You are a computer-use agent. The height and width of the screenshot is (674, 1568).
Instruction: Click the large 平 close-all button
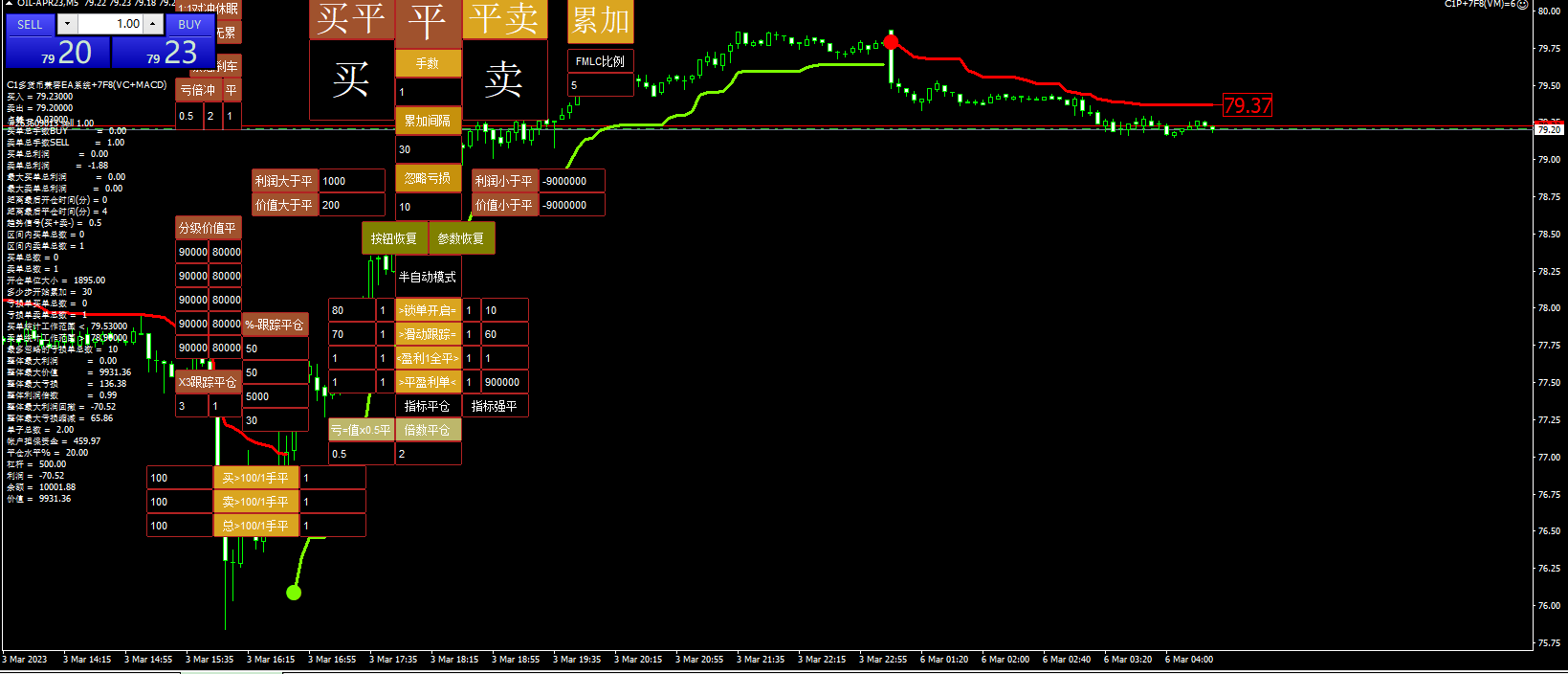pos(428,23)
